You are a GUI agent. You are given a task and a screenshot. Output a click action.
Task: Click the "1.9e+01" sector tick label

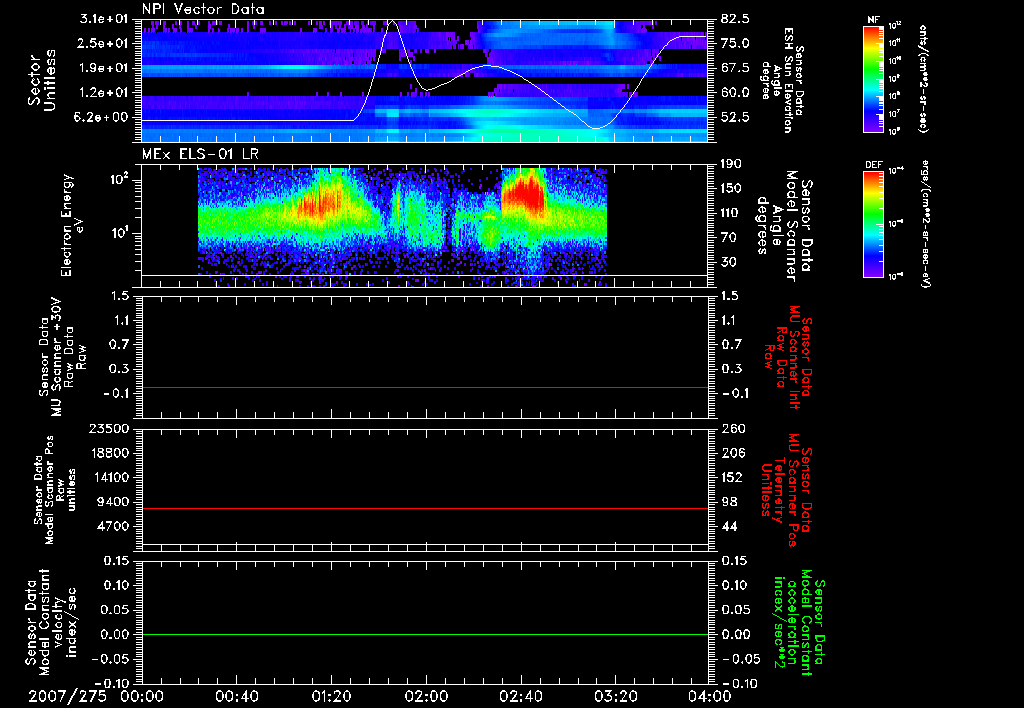coord(105,68)
